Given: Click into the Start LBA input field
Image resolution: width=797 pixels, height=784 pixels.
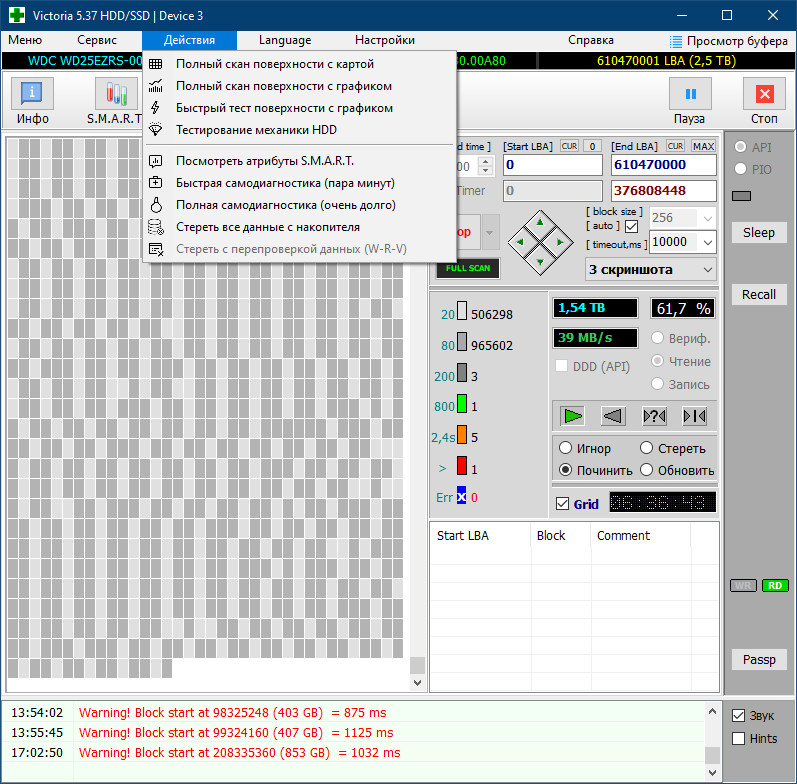Looking at the screenshot, I should click(552, 165).
